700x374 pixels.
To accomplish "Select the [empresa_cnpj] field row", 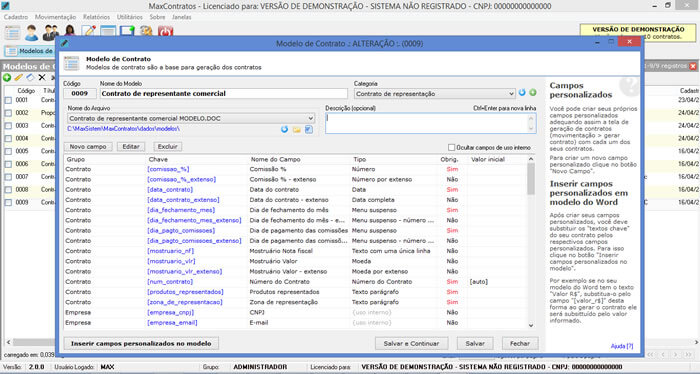I will [x=295, y=312].
